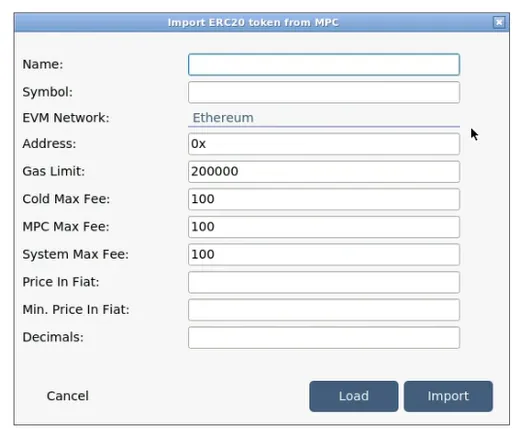Click the 'Min. Price In Fiat:' label
This screenshot has height=439, width=532.
[76, 309]
